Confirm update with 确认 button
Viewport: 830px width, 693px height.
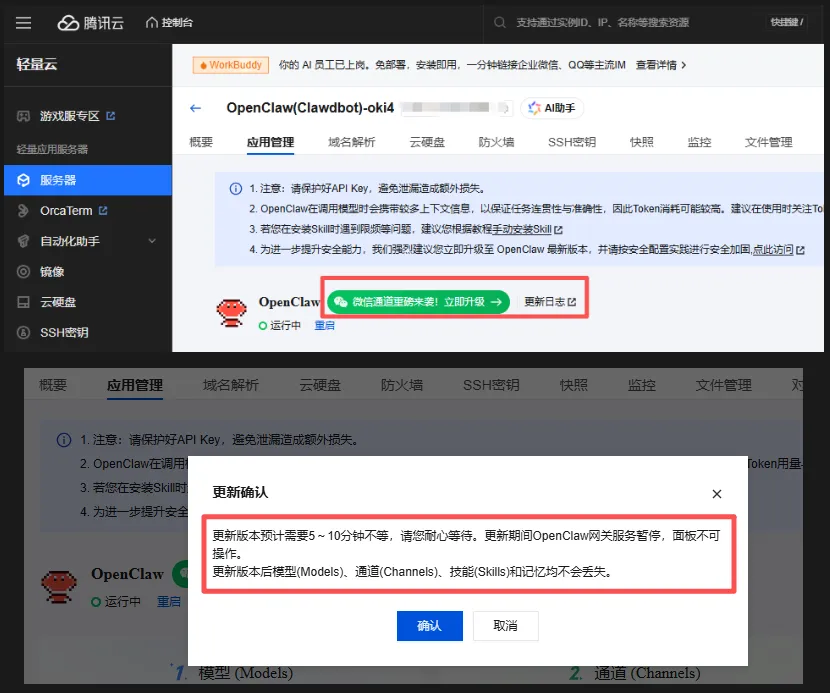[429, 626]
